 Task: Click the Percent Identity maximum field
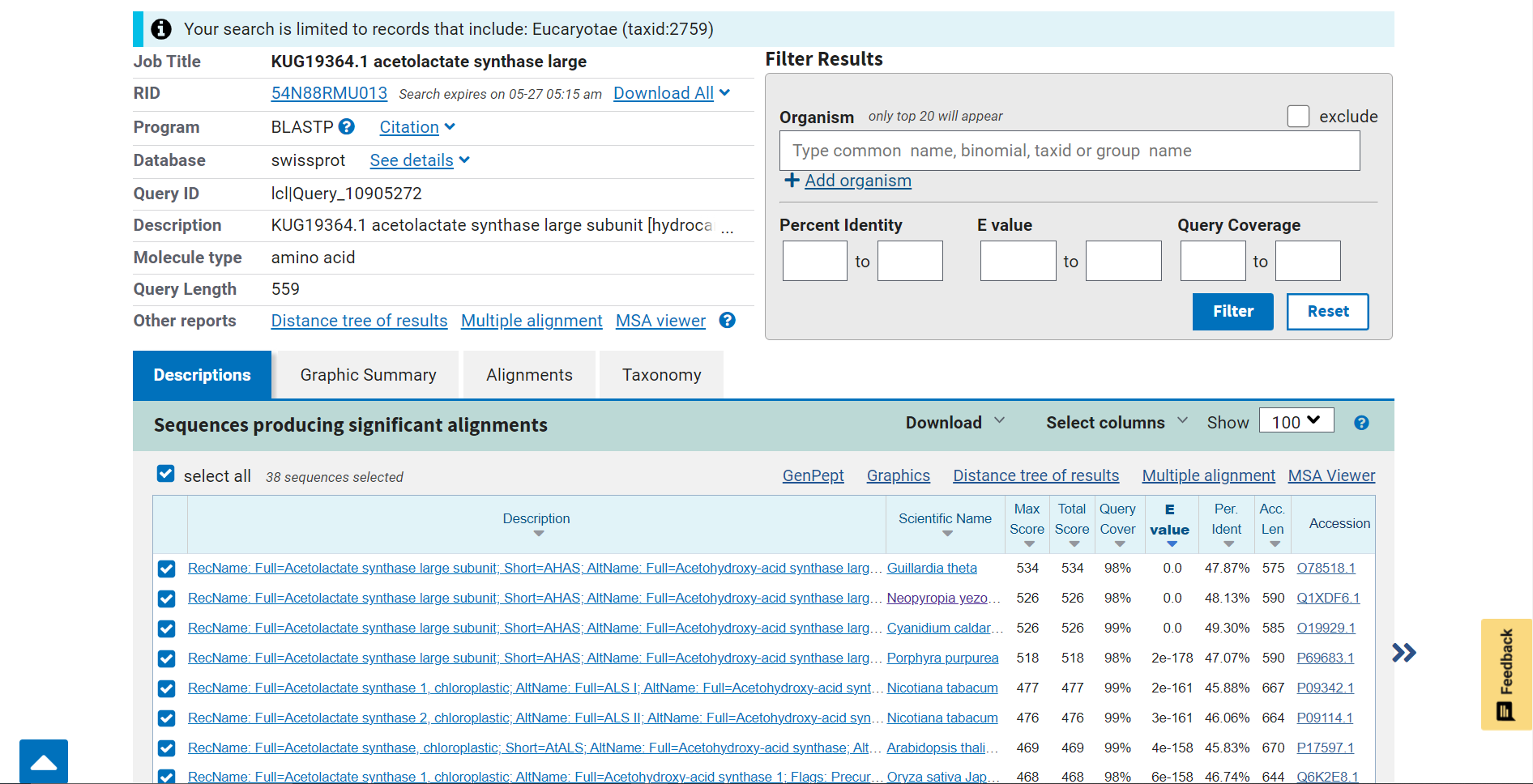tap(910, 261)
